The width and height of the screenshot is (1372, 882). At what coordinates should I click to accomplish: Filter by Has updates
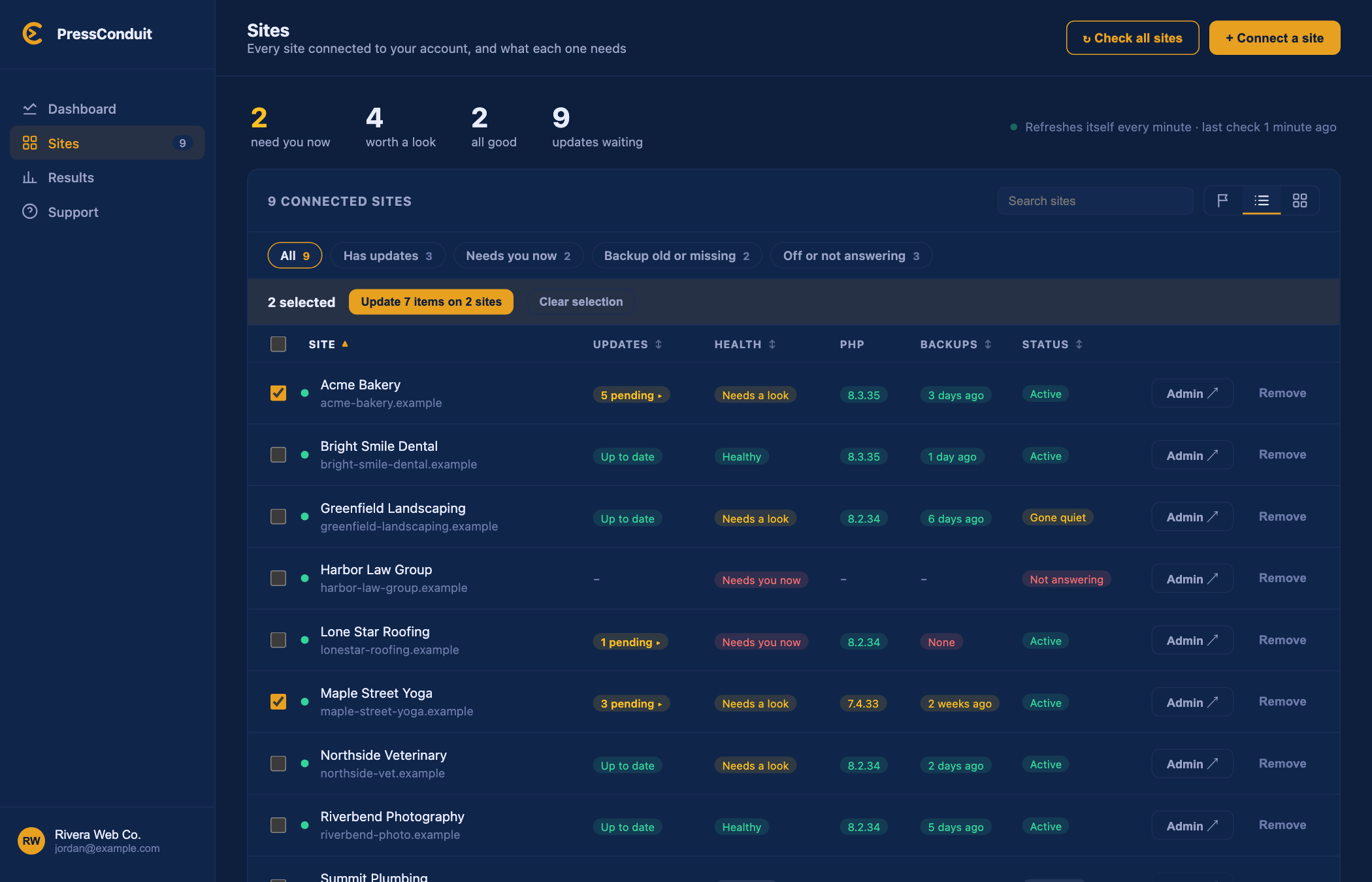coord(387,255)
